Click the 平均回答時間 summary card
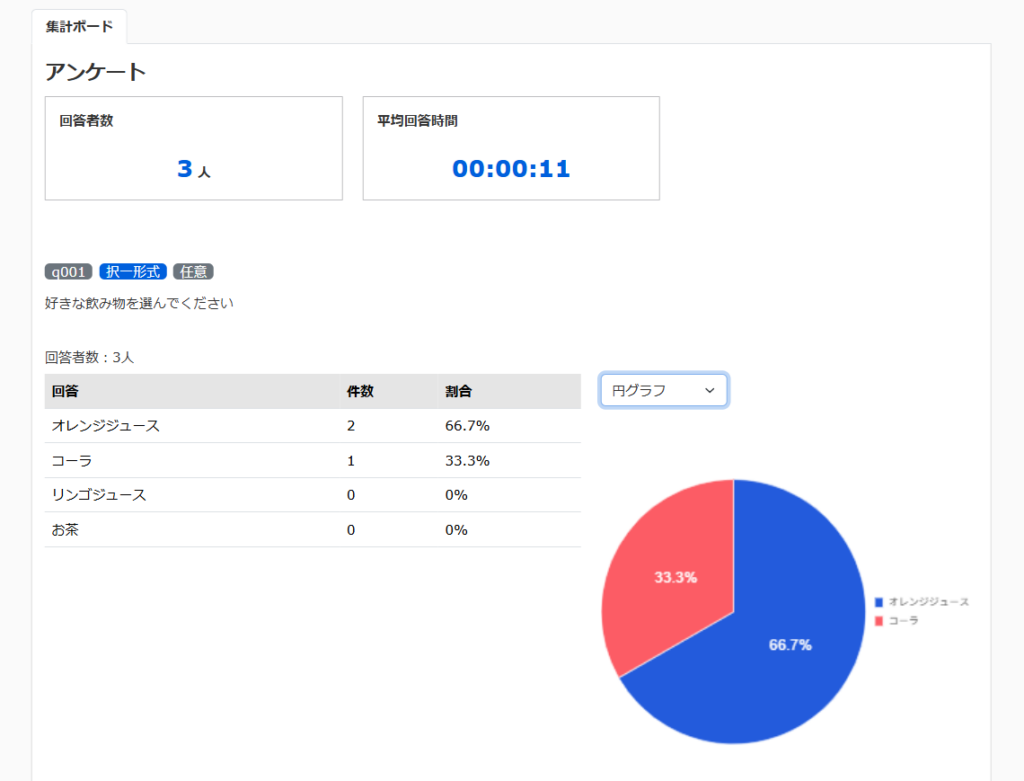Image resolution: width=1024 pixels, height=781 pixels. pyautogui.click(x=511, y=148)
